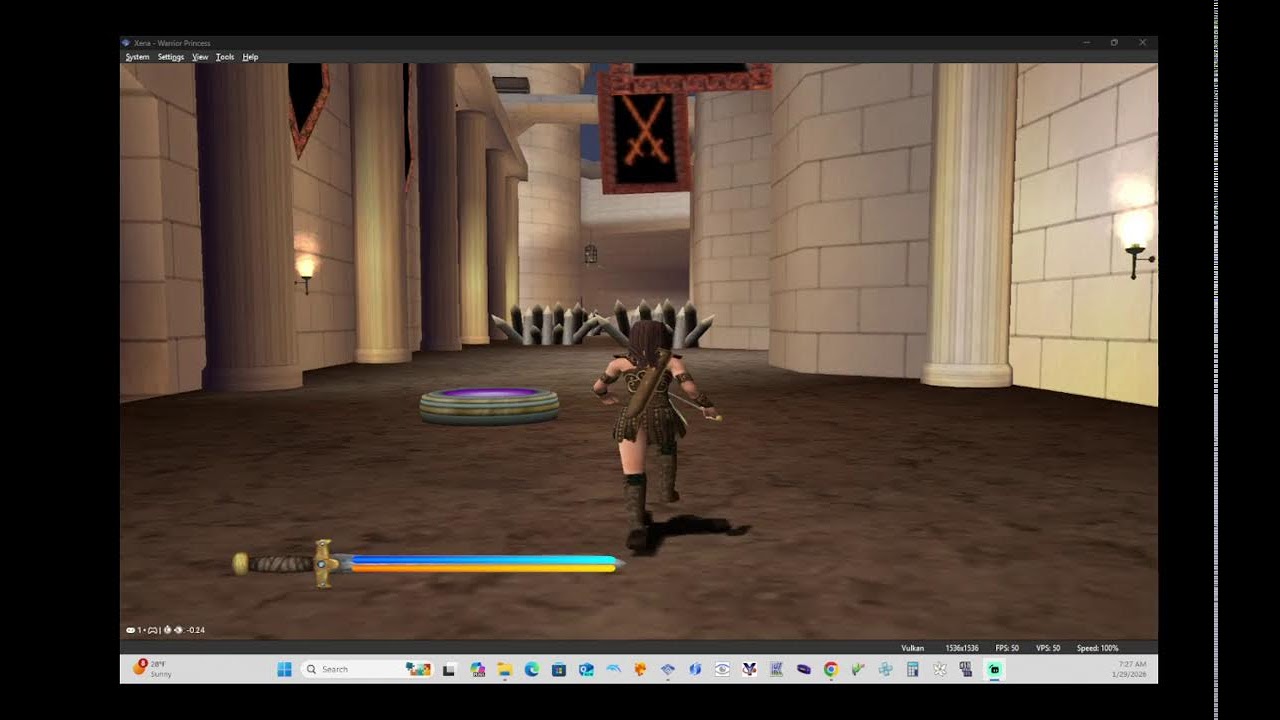The height and width of the screenshot is (720, 1280).
Task: Open the Help menu
Action: coord(250,57)
